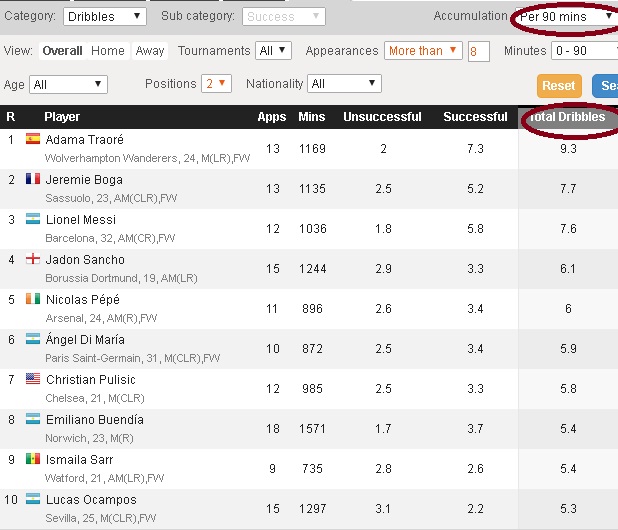This screenshot has width=618, height=530.
Task: Open Jadon Sancho player link
Action: tap(85, 260)
